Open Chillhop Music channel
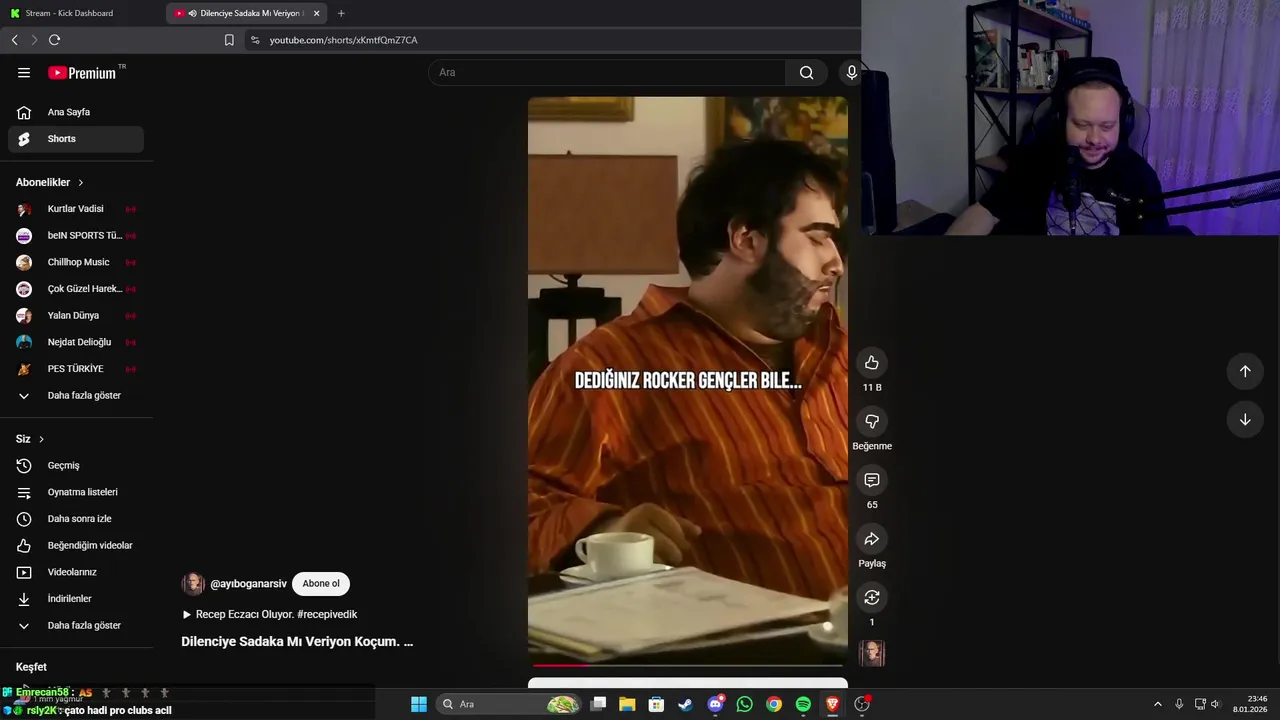1280x720 pixels. (76, 262)
